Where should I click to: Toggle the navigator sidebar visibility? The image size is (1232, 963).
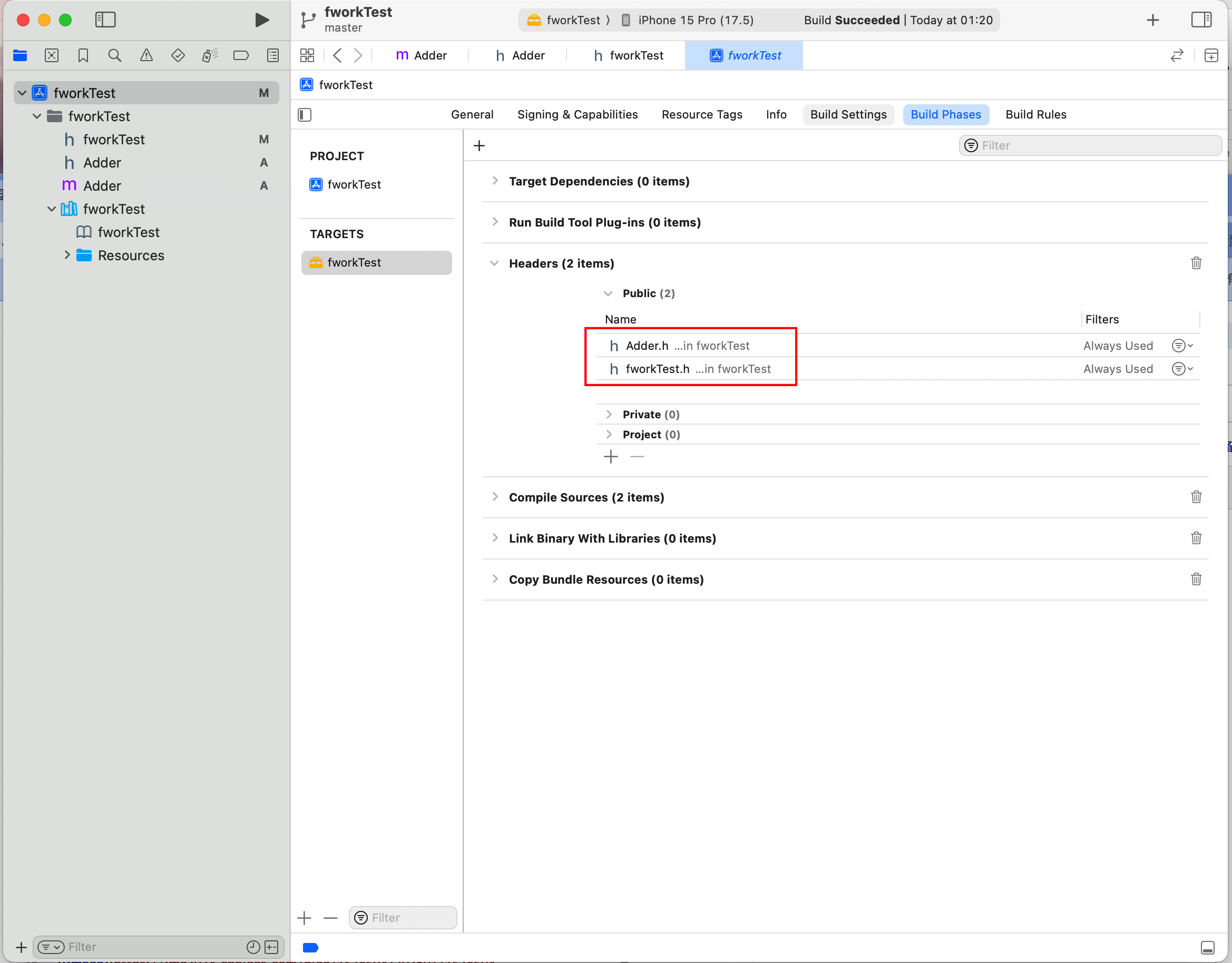pos(105,21)
